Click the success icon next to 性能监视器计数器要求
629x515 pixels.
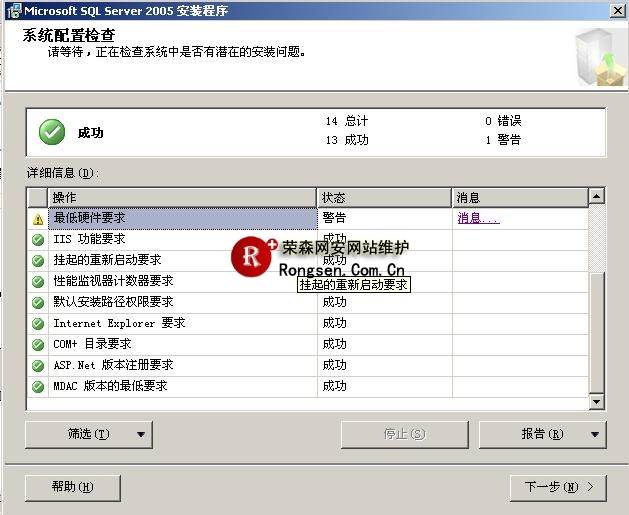click(38, 282)
